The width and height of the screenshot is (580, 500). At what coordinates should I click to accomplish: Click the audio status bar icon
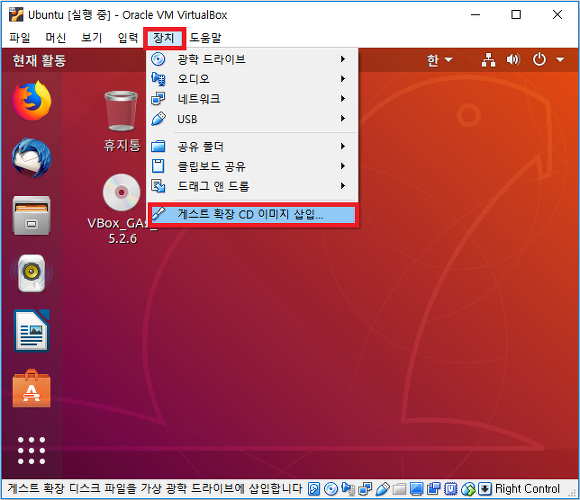point(348,489)
